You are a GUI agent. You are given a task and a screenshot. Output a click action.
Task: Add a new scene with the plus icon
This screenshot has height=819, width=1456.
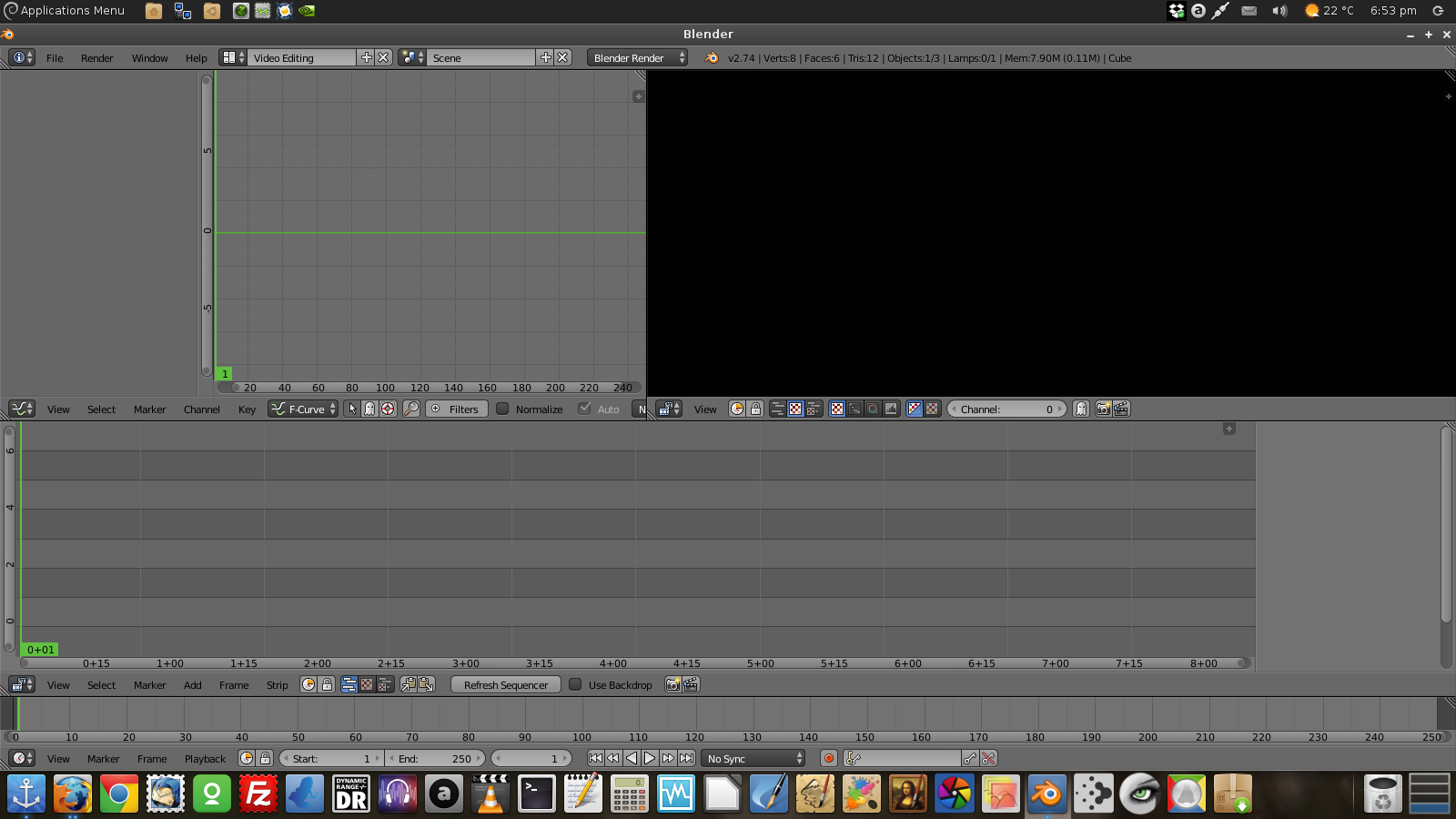coord(546,57)
